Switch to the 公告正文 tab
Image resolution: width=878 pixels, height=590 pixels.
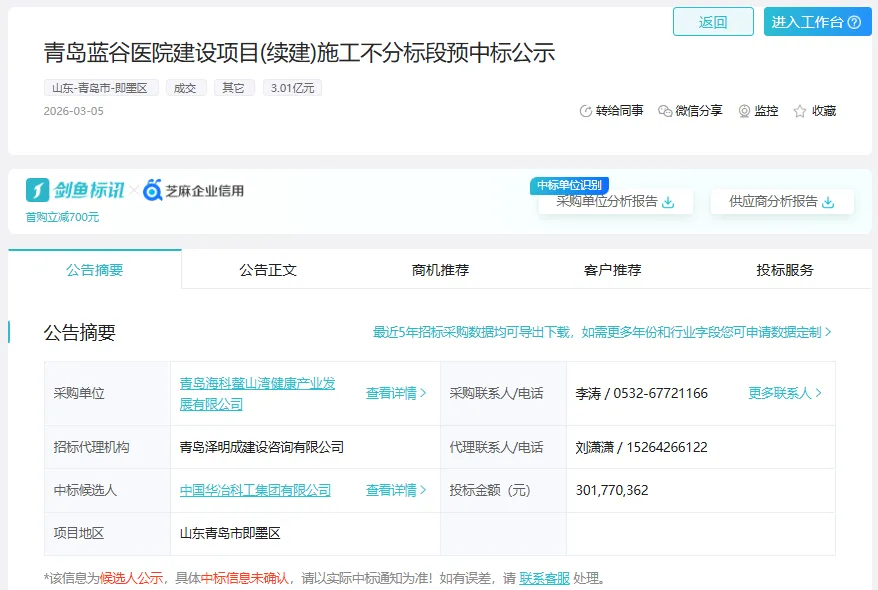268,270
